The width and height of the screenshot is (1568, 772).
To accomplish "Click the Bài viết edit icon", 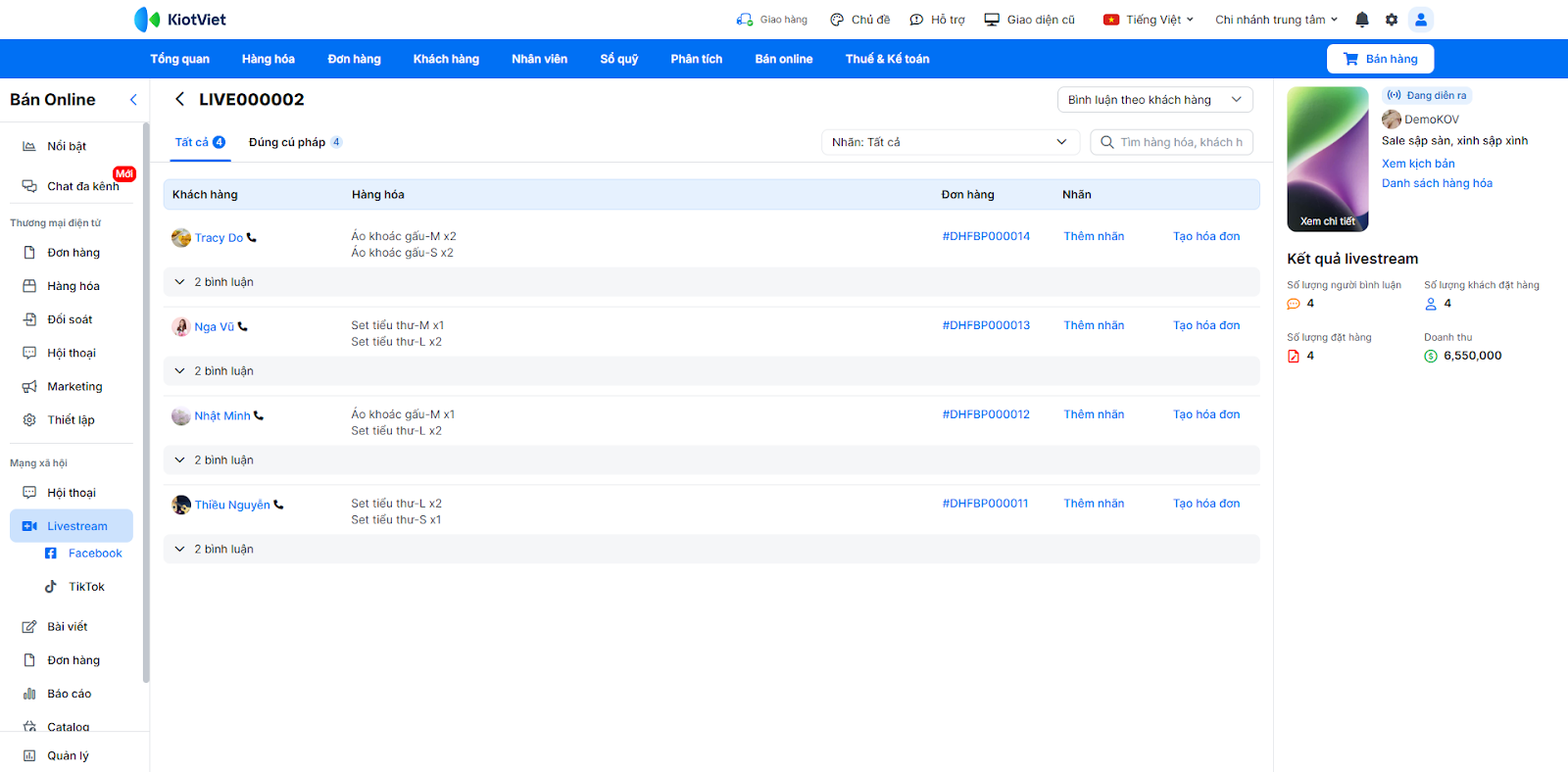I will (x=29, y=627).
